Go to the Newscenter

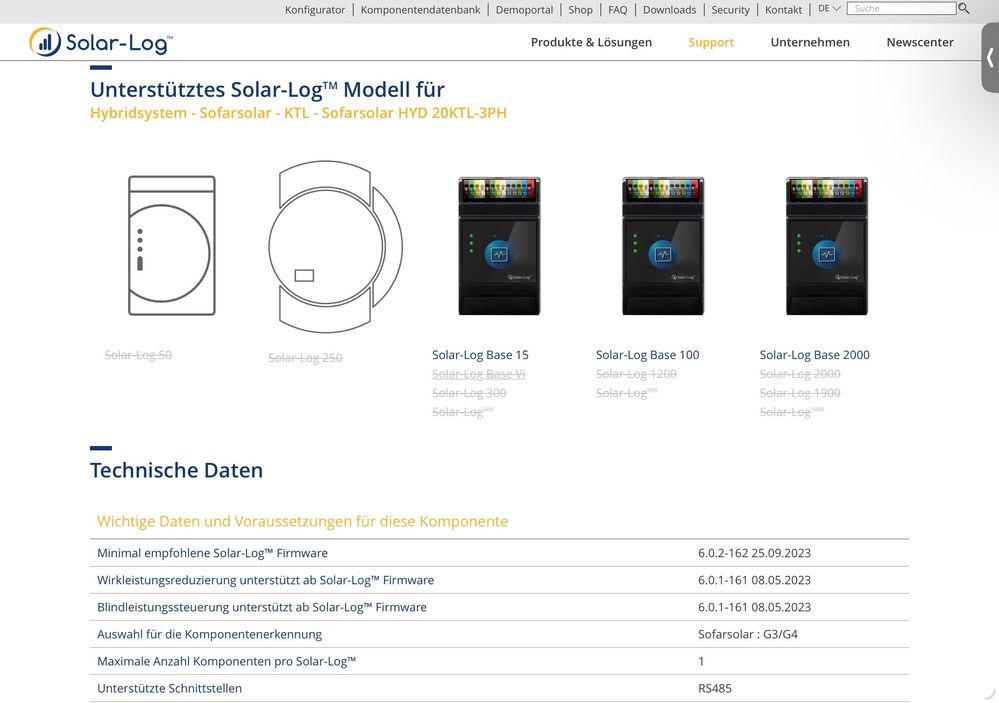(920, 42)
